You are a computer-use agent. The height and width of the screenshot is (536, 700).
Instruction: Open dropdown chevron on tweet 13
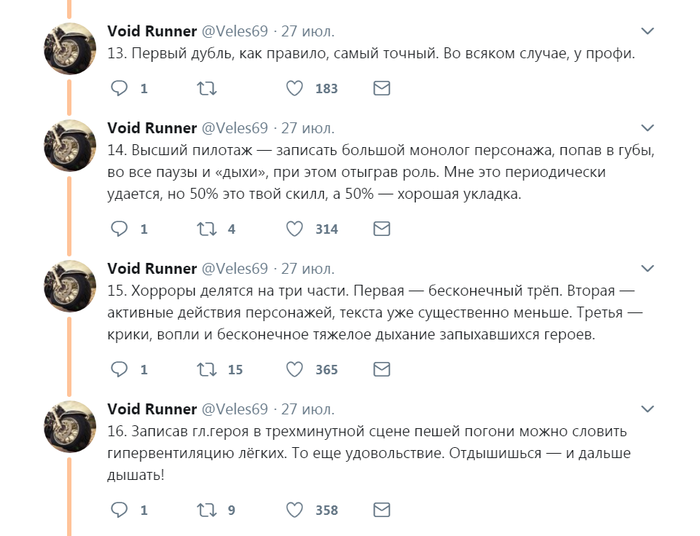click(648, 30)
